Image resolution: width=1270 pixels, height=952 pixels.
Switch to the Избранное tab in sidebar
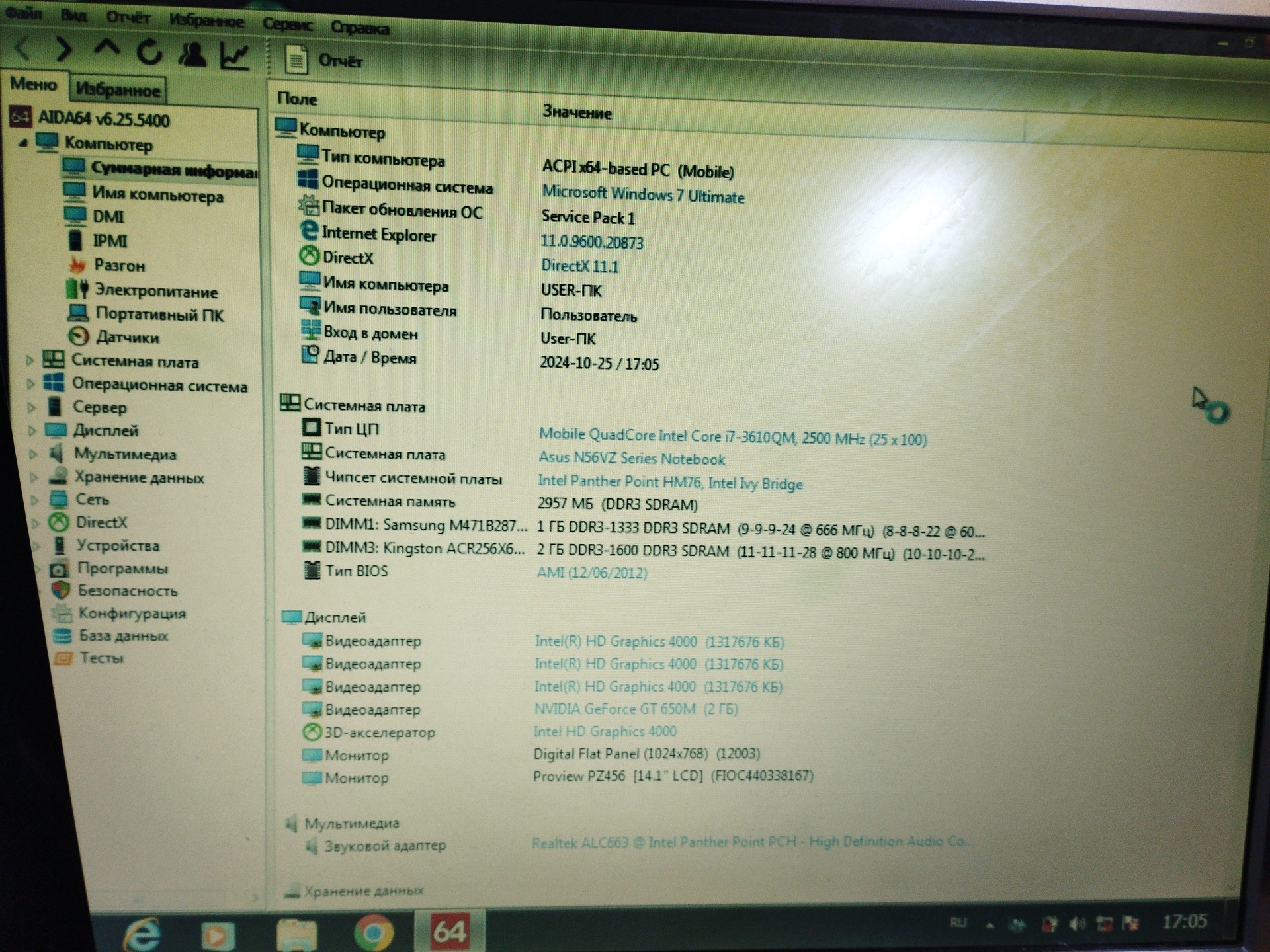(118, 89)
